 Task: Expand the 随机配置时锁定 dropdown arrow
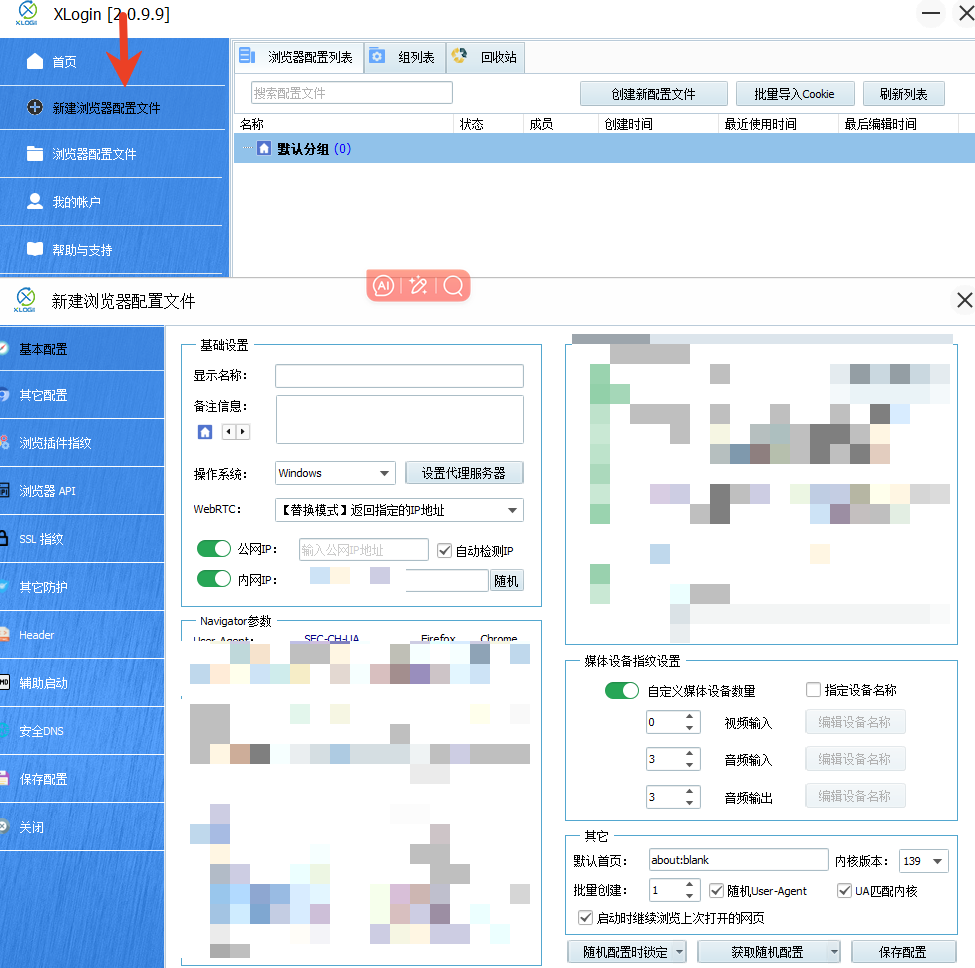tap(680, 951)
